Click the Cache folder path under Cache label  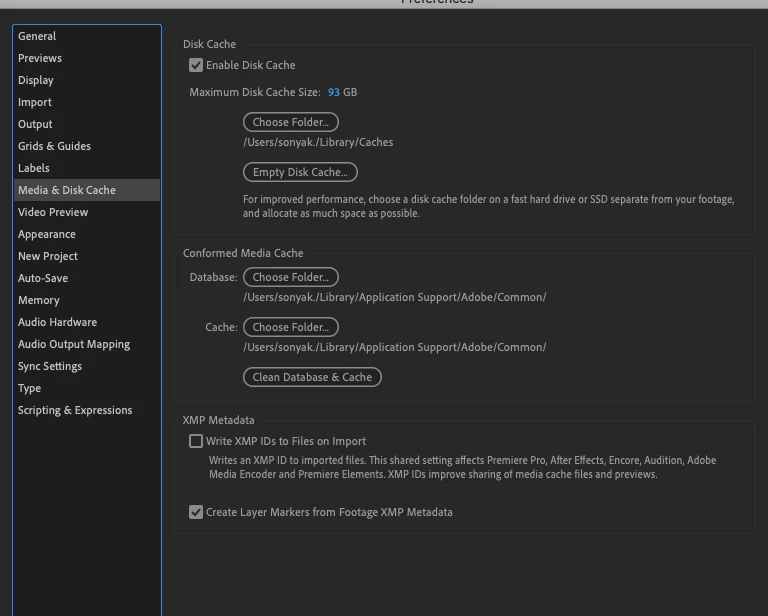click(395, 347)
